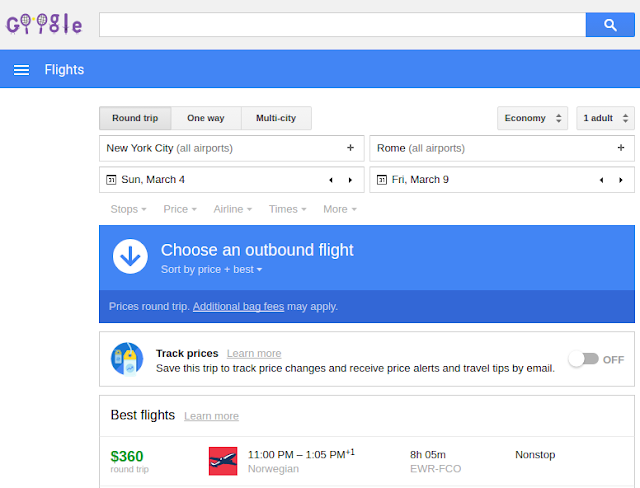Open Sort by price + best menu
Image resolution: width=640 pixels, height=488 pixels.
[x=211, y=270]
